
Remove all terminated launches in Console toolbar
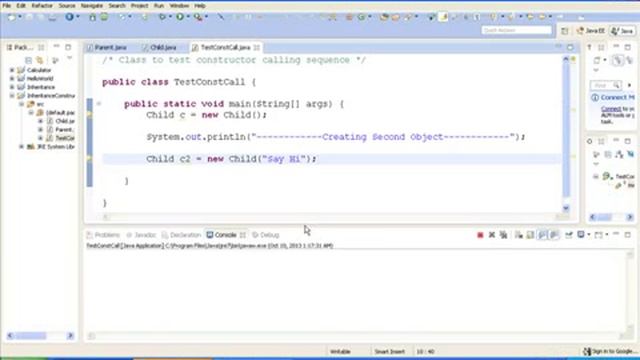(504, 235)
